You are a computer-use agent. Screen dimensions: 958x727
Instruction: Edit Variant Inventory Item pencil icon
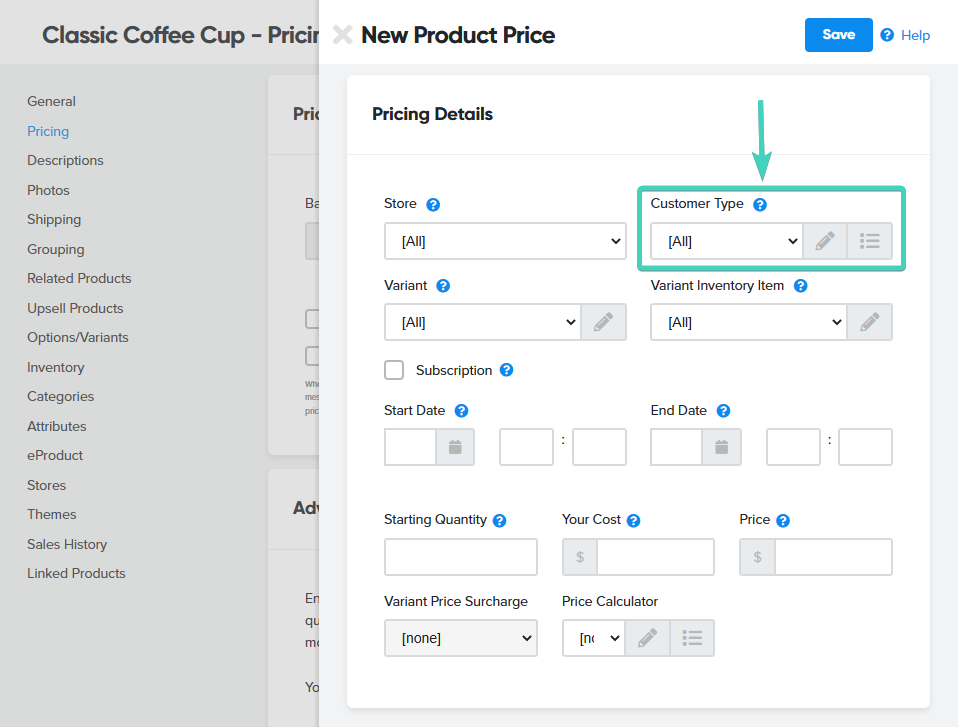(869, 322)
